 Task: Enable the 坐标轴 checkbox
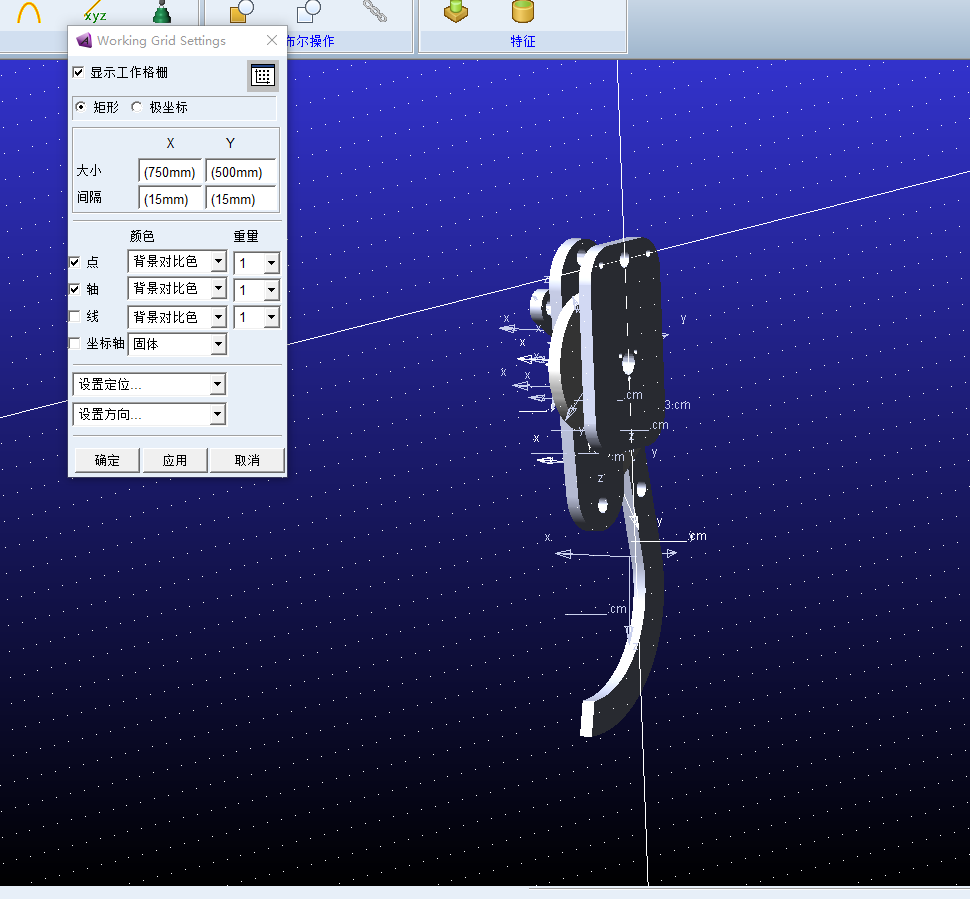click(75, 343)
